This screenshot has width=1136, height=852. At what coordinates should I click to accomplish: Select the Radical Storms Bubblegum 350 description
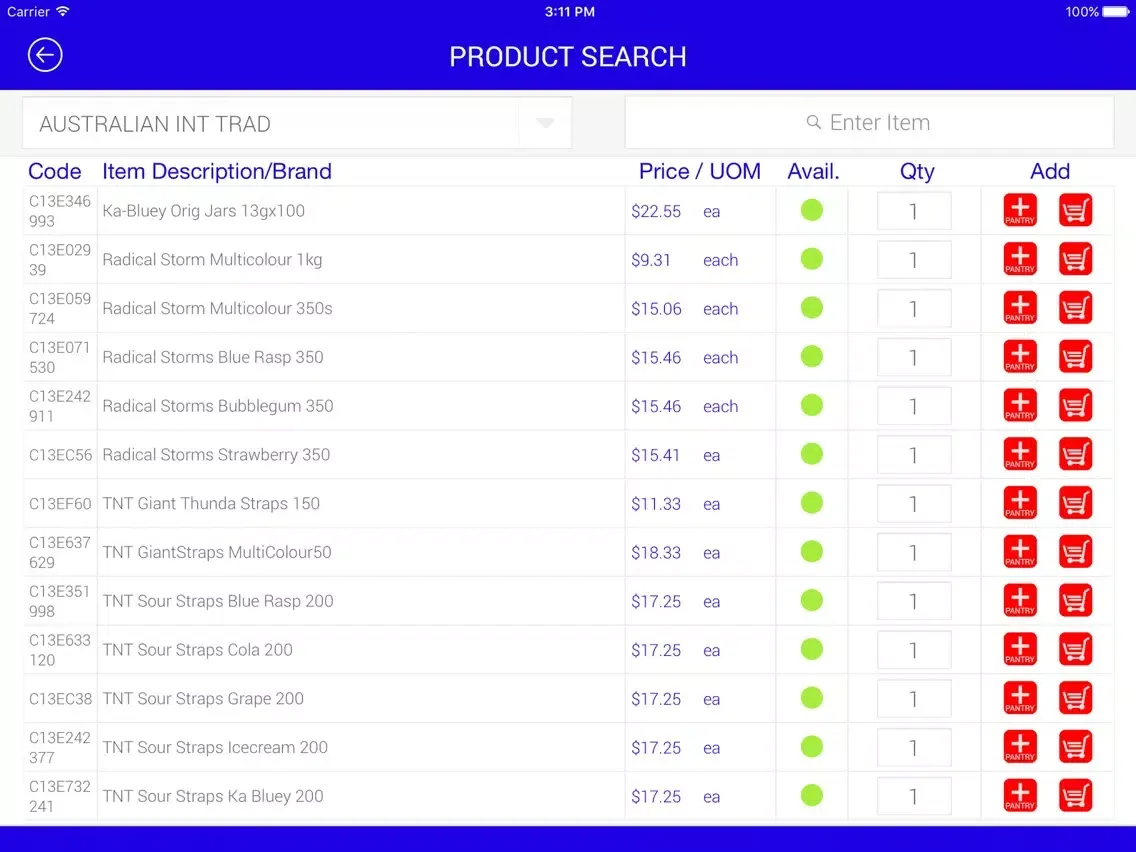pos(218,406)
